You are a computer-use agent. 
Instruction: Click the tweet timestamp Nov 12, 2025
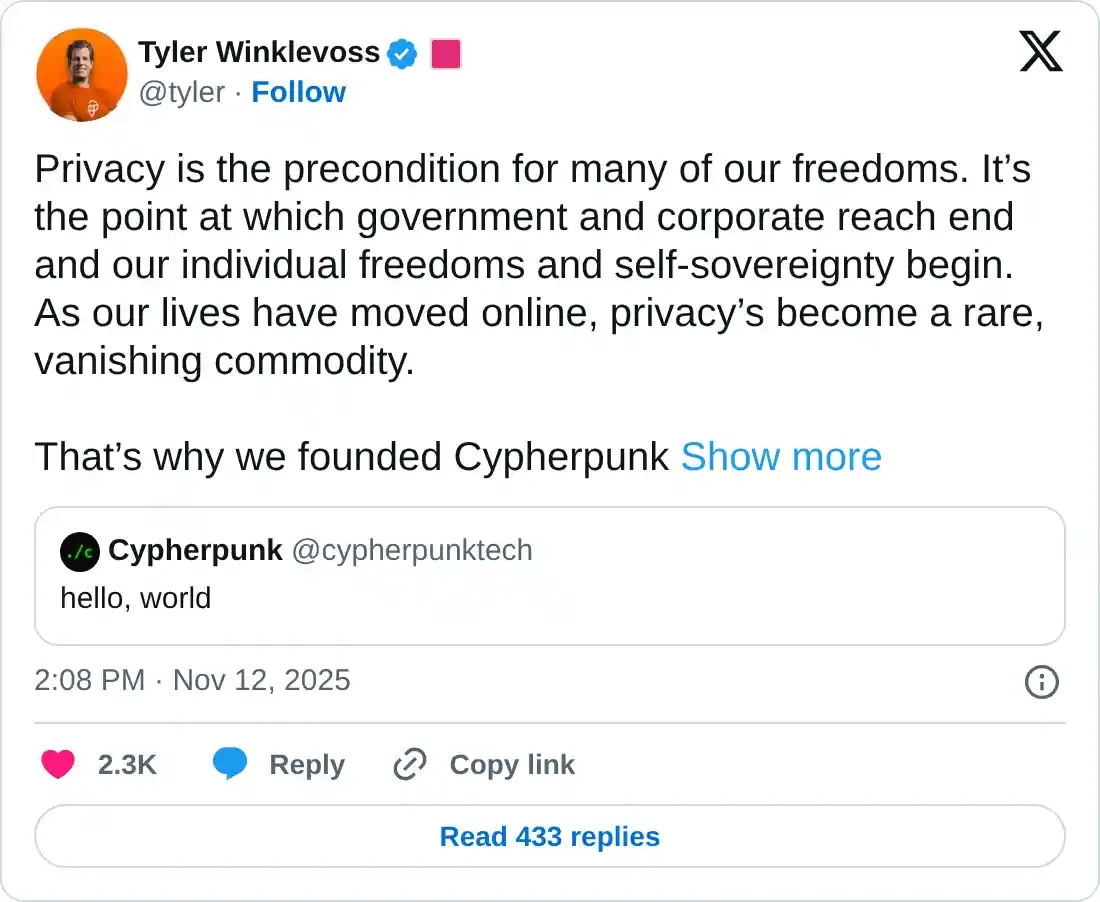pos(261,681)
